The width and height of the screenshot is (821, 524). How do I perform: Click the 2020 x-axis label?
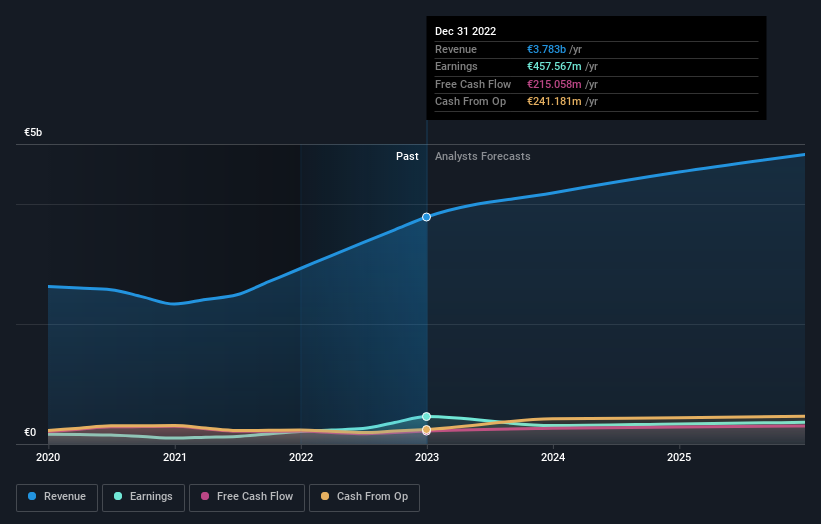point(48,458)
